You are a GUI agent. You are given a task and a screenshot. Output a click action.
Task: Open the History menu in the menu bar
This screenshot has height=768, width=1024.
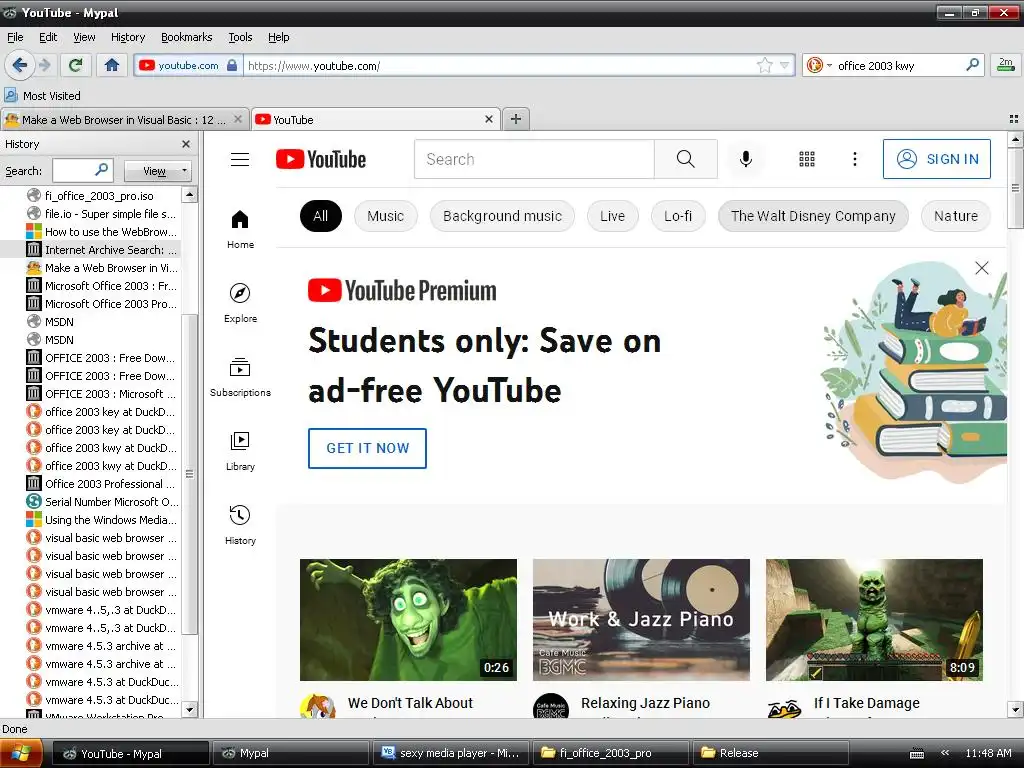[127, 37]
